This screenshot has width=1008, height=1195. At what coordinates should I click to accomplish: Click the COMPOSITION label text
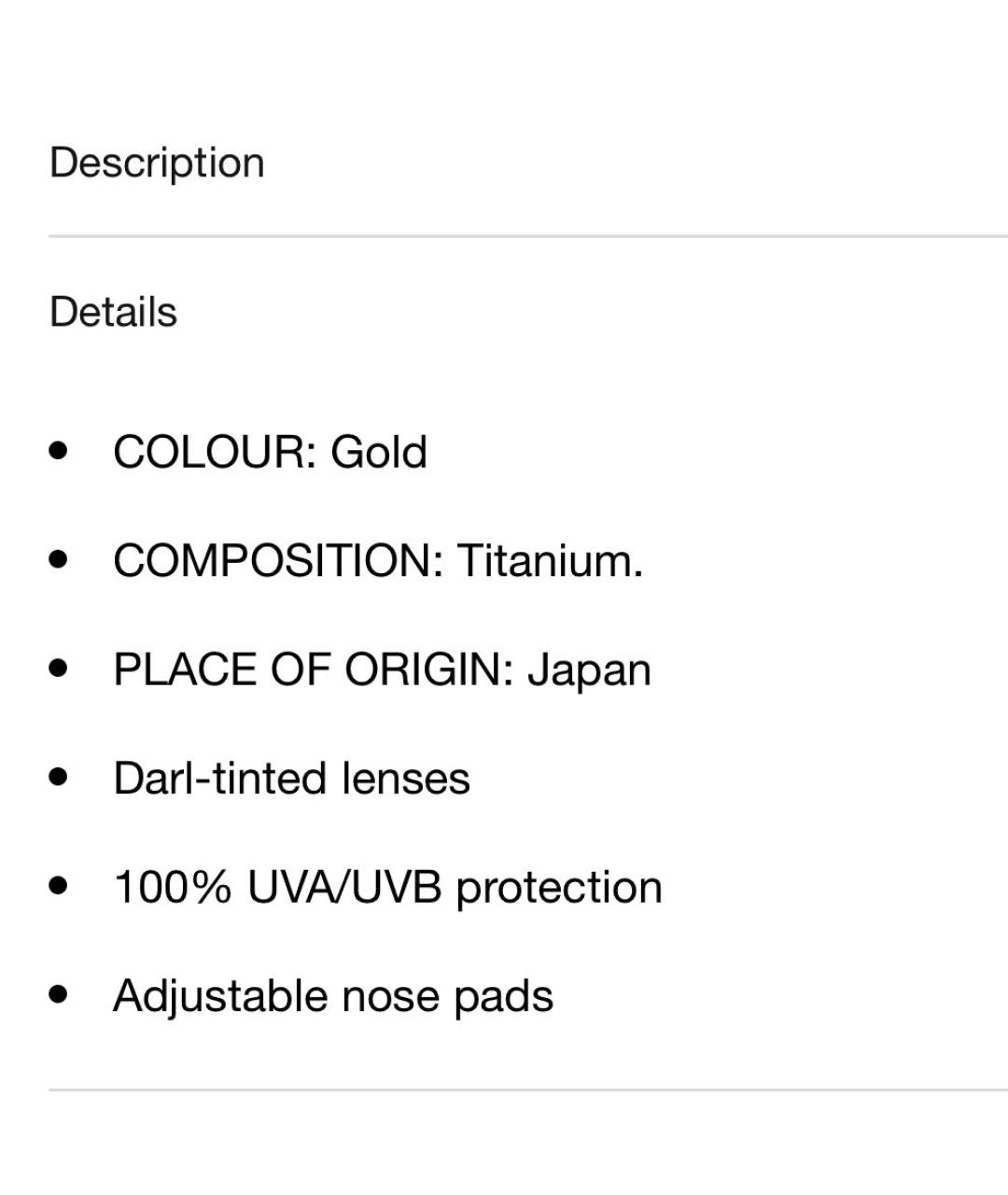click(277, 561)
